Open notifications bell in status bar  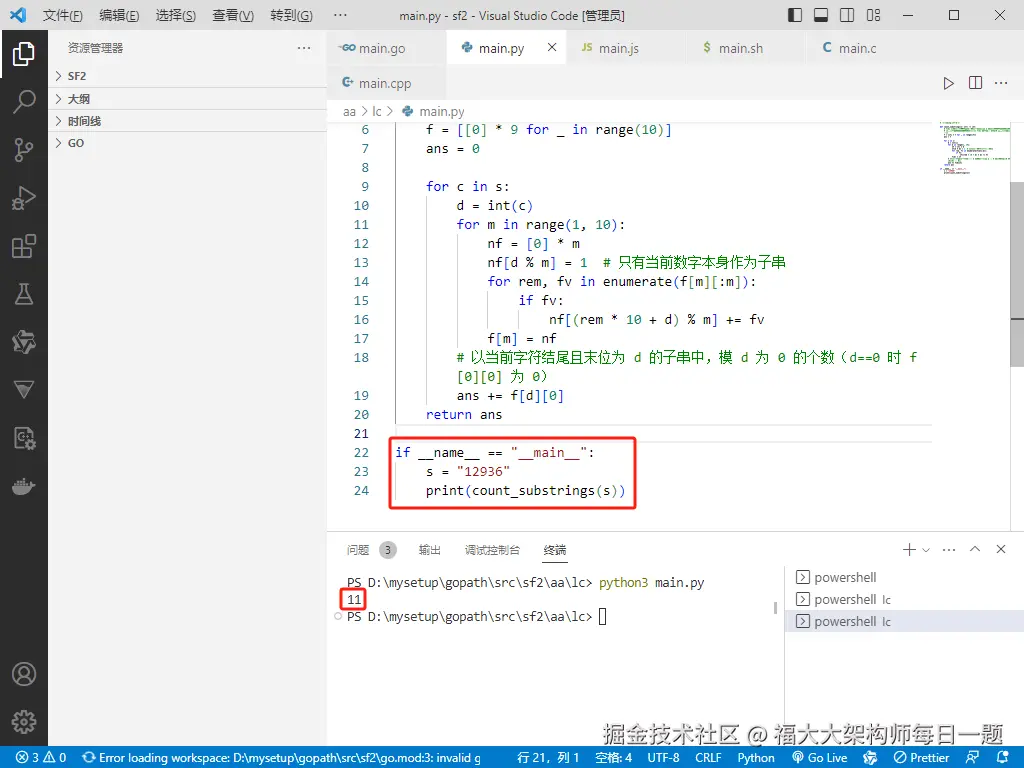[x=1004, y=758]
